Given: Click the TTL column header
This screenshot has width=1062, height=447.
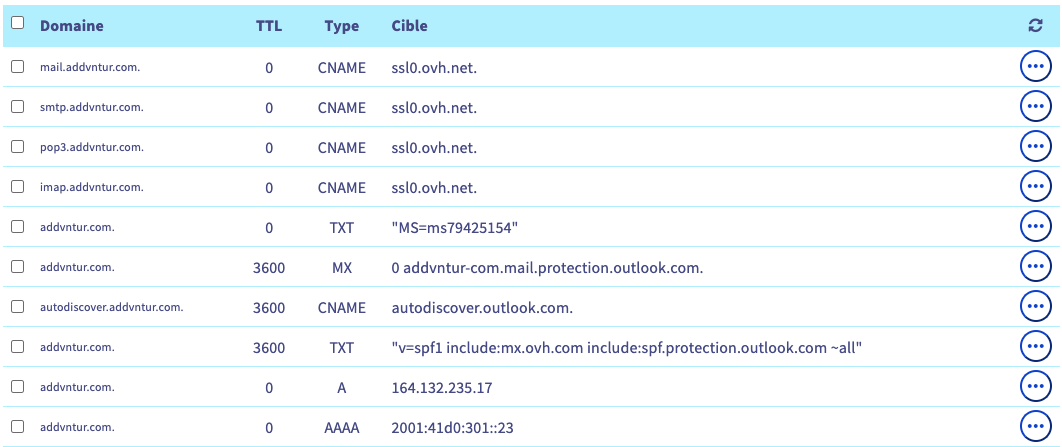Looking at the screenshot, I should click(x=269, y=26).
